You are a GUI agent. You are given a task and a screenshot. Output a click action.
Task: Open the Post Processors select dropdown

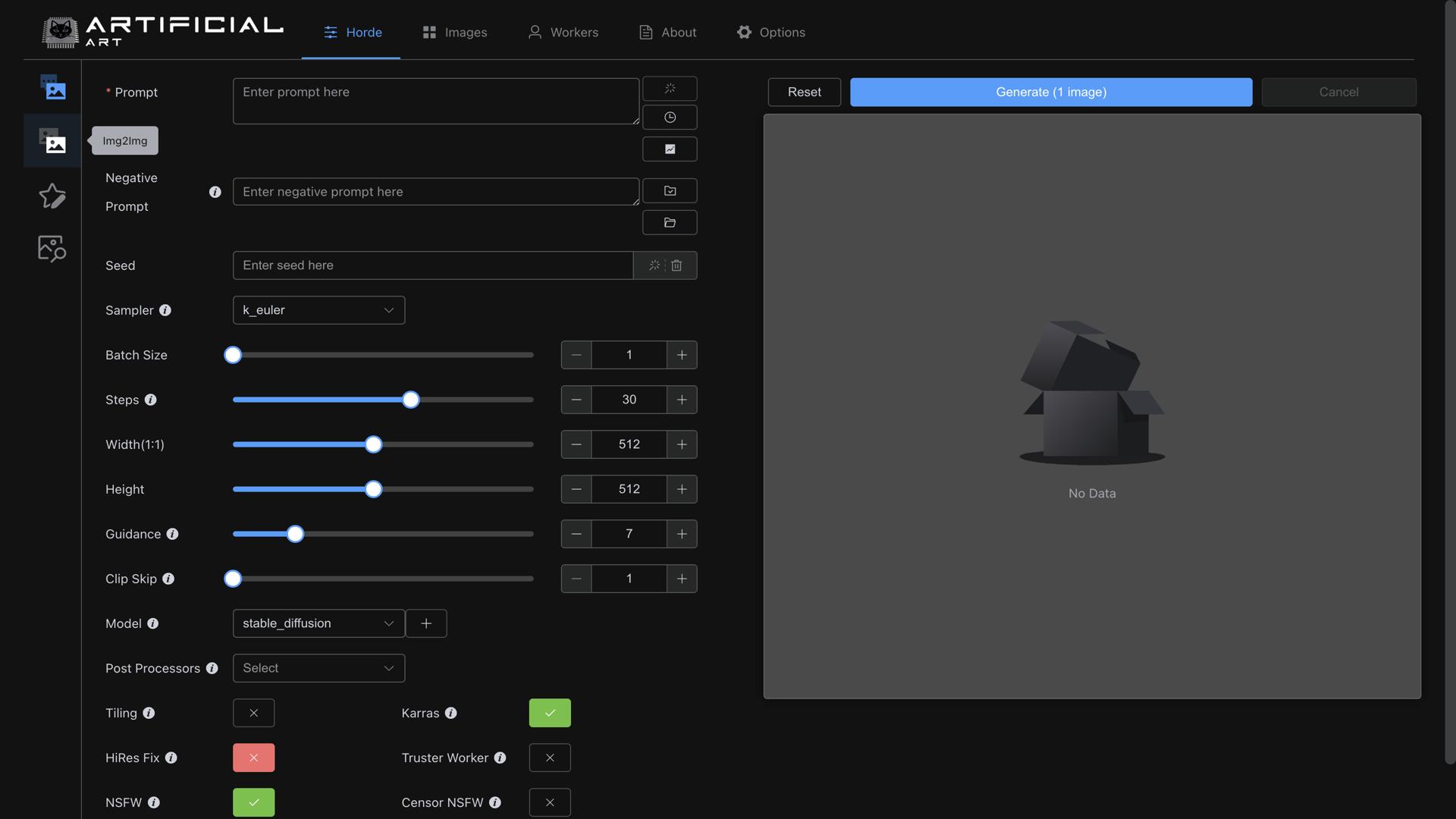318,668
